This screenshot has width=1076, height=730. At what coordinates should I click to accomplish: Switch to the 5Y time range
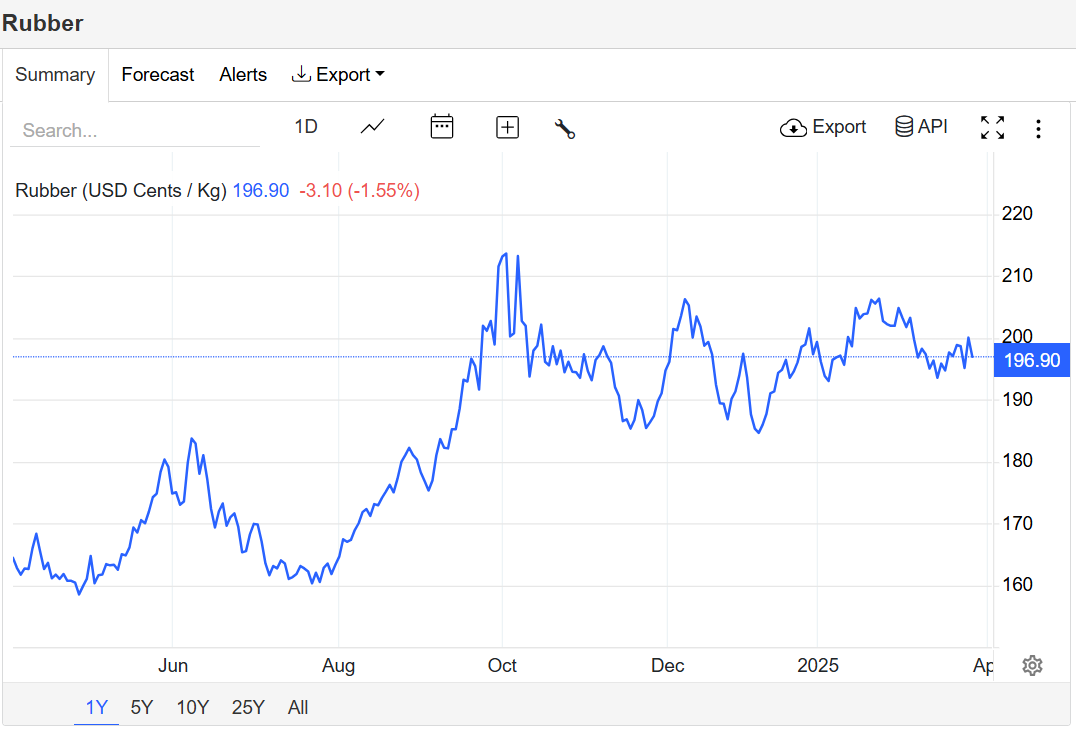[x=142, y=707]
